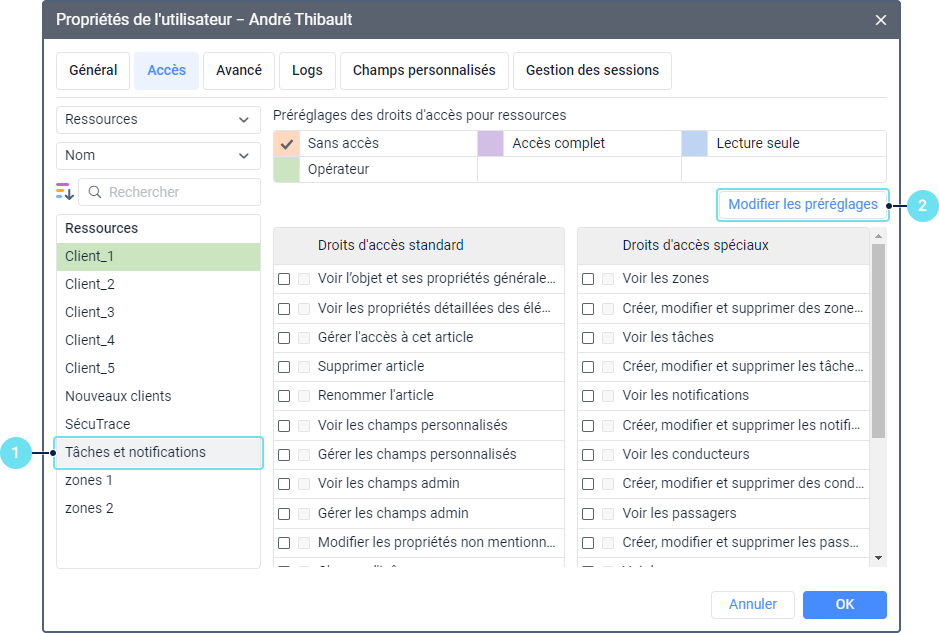Expand the Nom sort dropdown
Image resolution: width=939 pixels, height=633 pixels.
[158, 156]
